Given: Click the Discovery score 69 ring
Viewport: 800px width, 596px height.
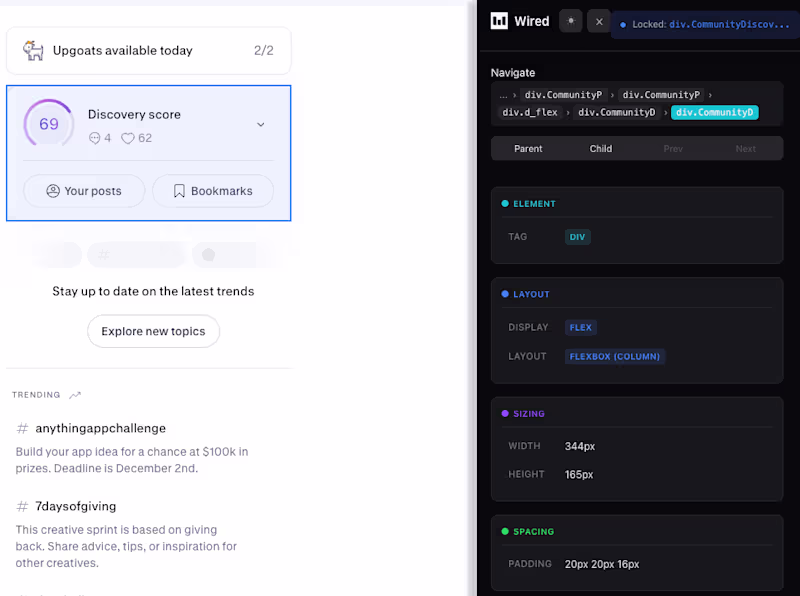Looking at the screenshot, I should coord(48,124).
